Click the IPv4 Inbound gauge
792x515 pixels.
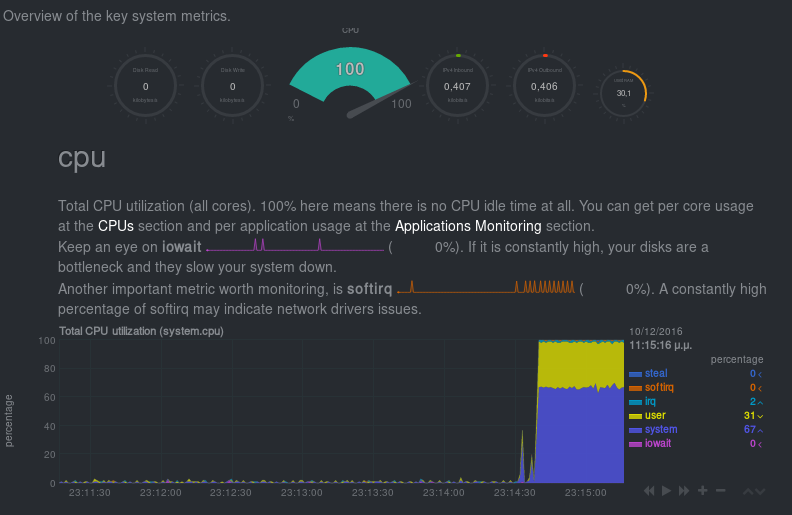pos(457,86)
